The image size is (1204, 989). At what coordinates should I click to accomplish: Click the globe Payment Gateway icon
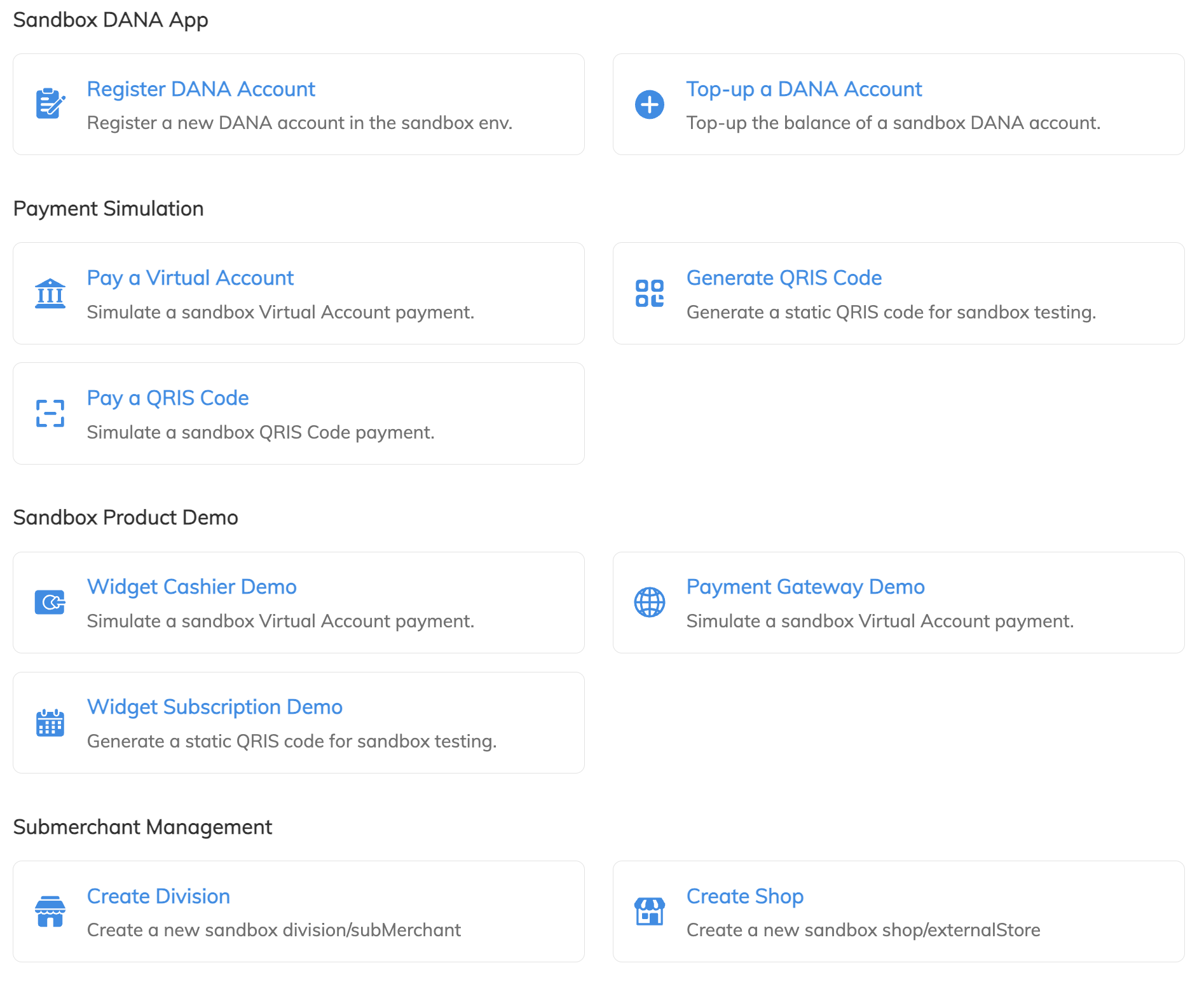click(x=649, y=603)
